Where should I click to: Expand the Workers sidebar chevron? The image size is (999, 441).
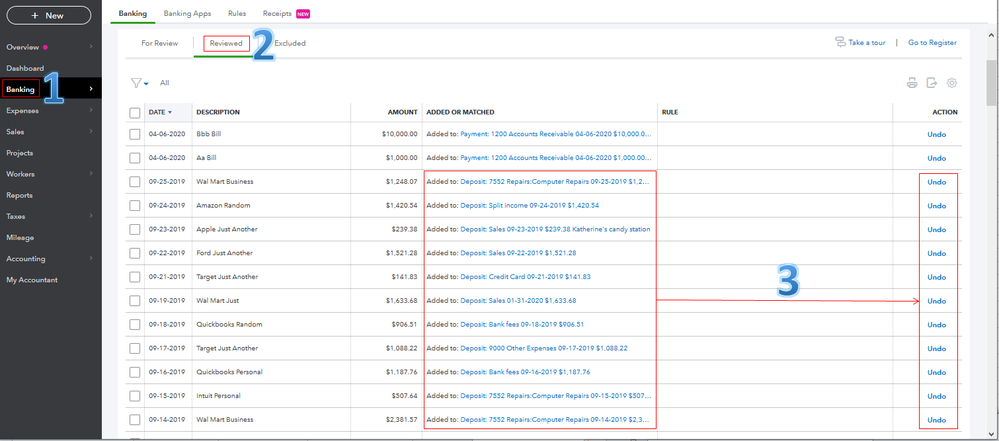91,174
